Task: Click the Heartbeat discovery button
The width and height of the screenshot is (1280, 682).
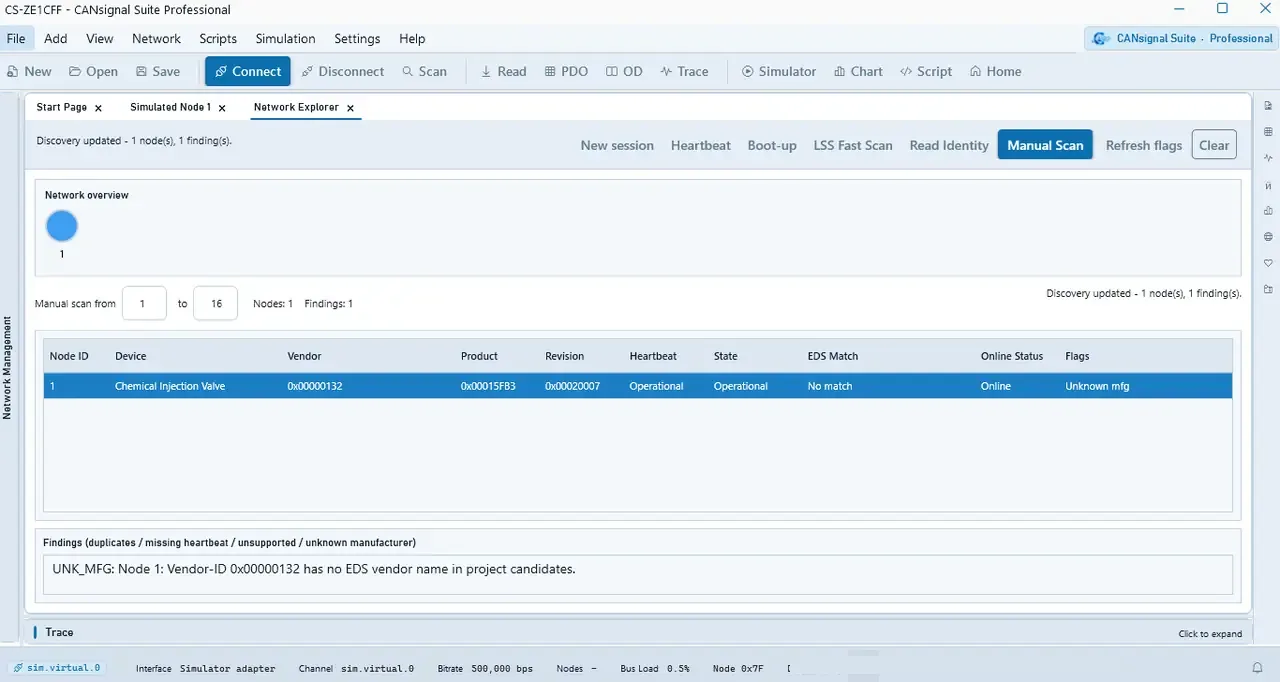Action: [x=701, y=145]
